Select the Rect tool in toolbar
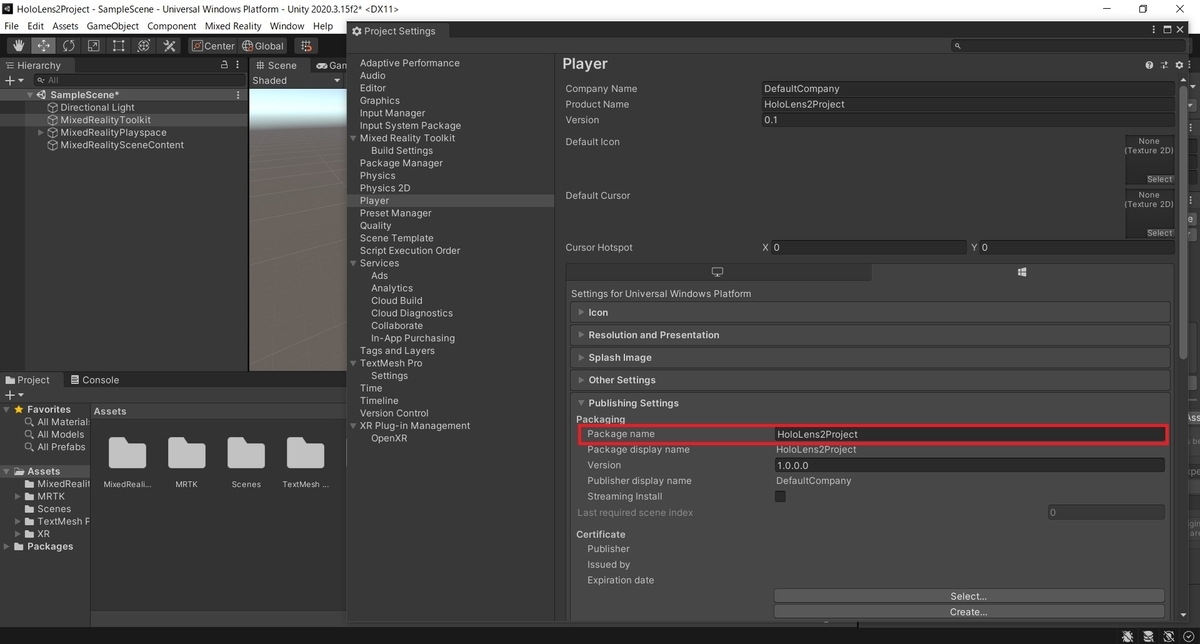Image resolution: width=1200 pixels, height=644 pixels. (x=118, y=45)
